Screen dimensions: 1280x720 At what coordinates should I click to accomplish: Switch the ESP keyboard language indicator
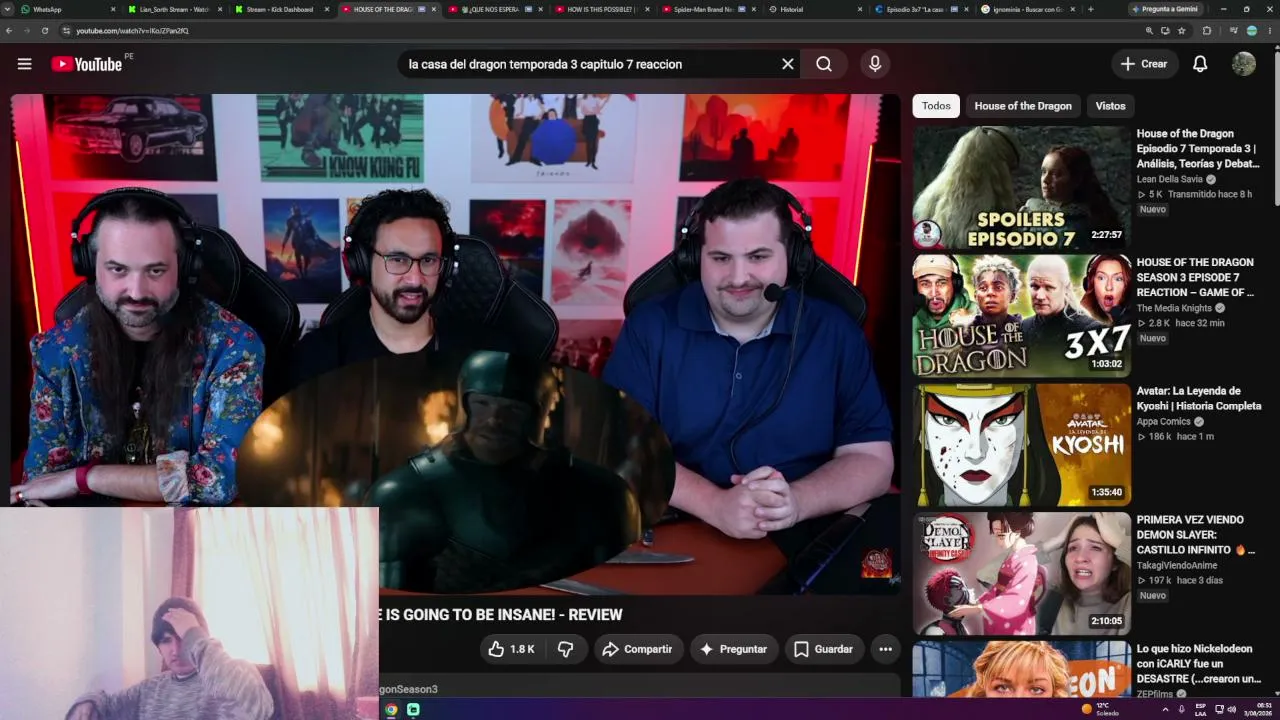coord(1201,709)
